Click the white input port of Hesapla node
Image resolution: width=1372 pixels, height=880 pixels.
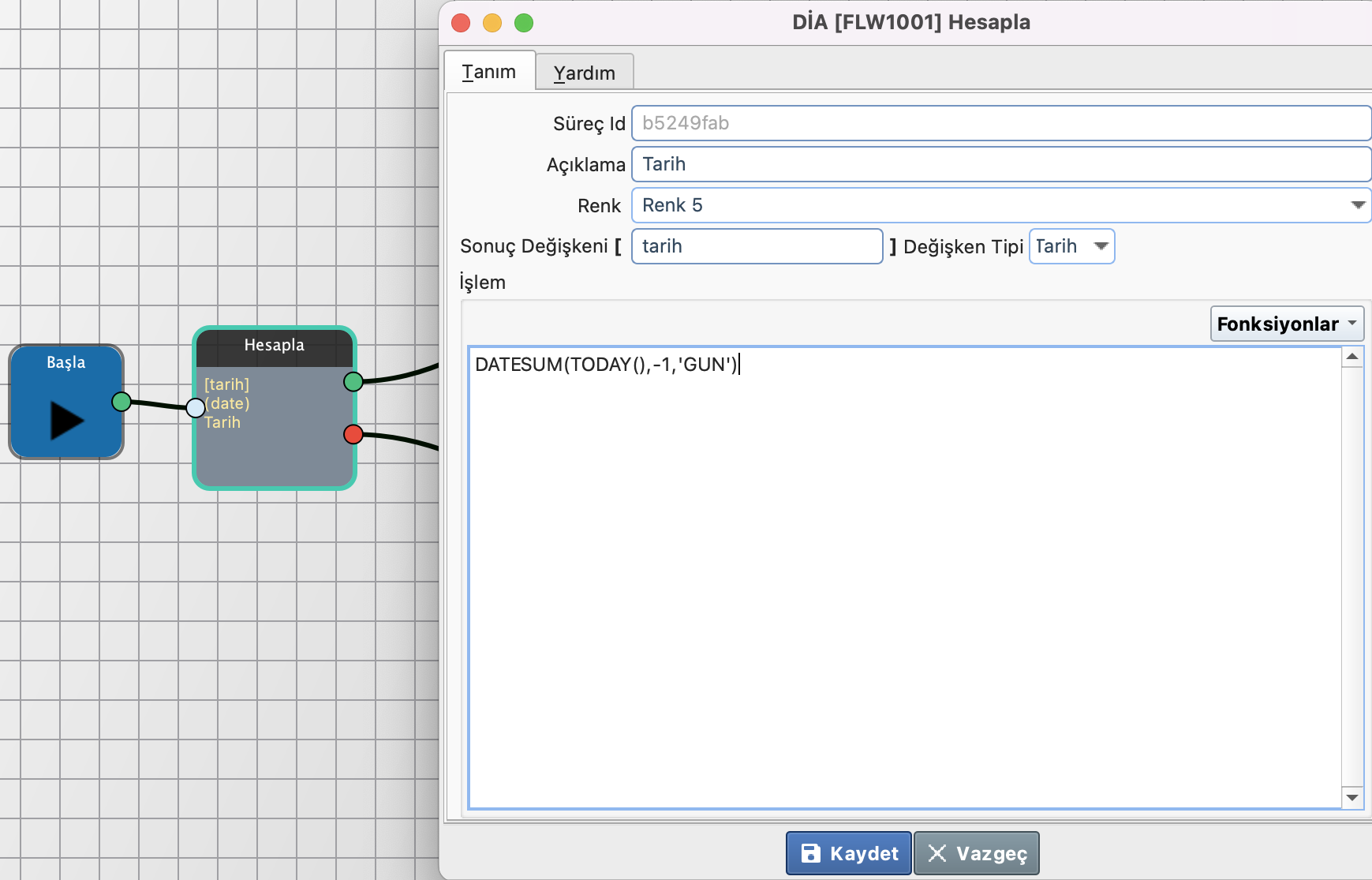pos(196,408)
